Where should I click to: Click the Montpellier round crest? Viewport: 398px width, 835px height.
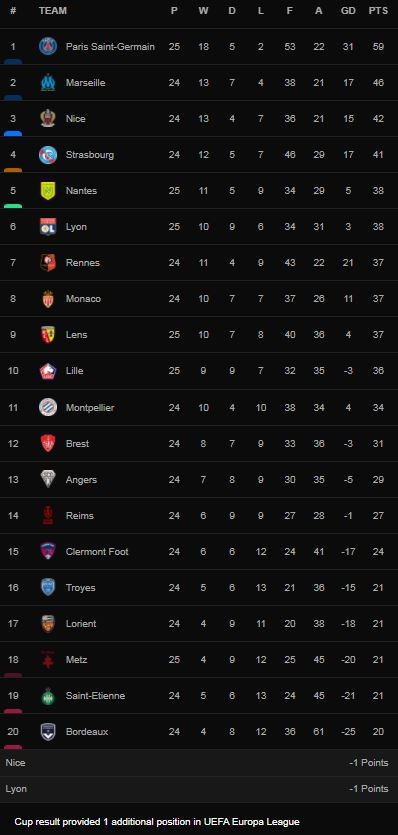click(48, 407)
